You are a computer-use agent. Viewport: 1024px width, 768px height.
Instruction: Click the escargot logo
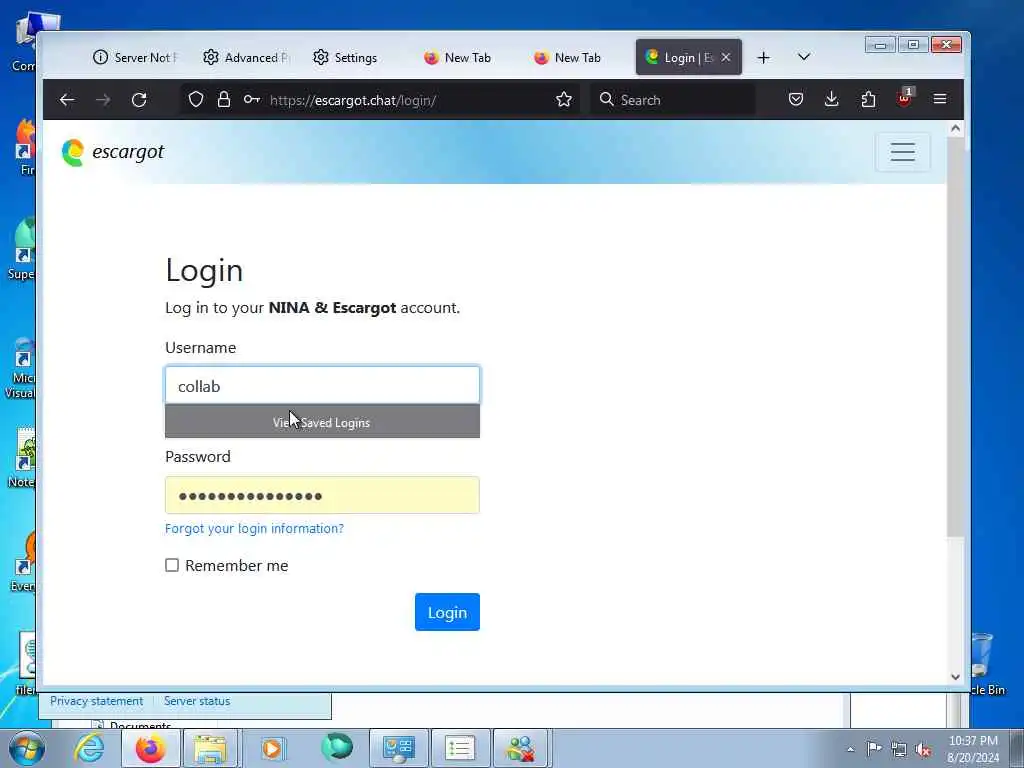point(112,152)
